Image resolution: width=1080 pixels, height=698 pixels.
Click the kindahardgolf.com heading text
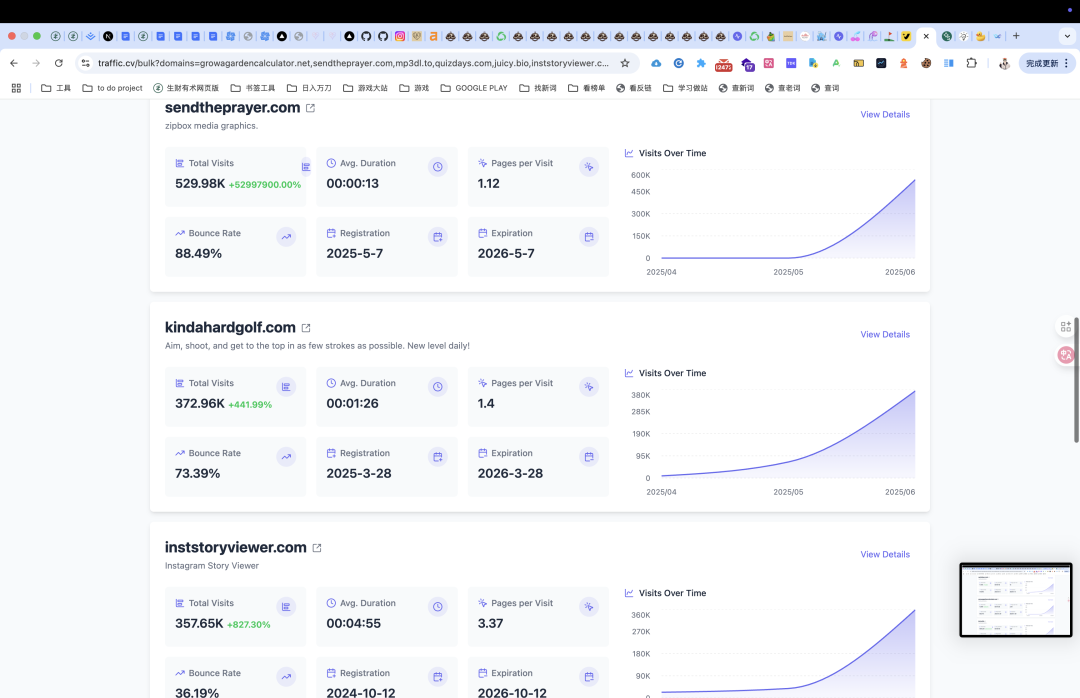pos(230,327)
